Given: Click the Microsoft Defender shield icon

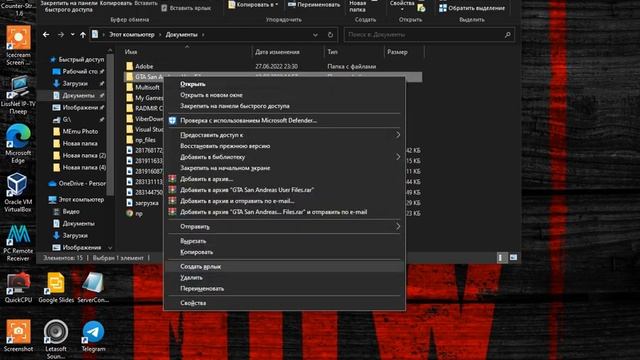Looking at the screenshot, I should click(x=172, y=120).
